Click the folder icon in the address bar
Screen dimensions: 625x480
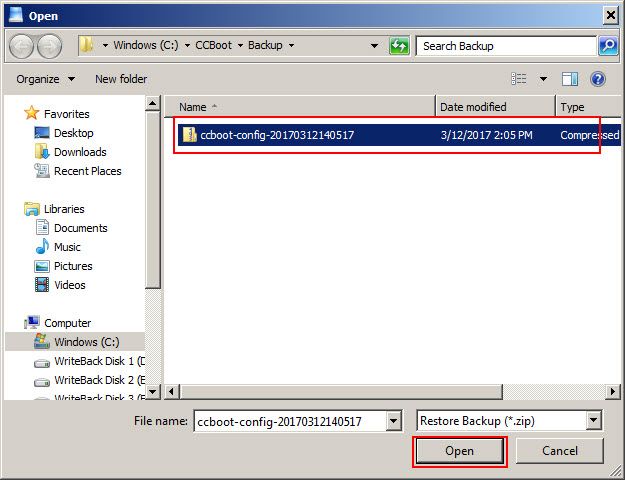tap(86, 45)
